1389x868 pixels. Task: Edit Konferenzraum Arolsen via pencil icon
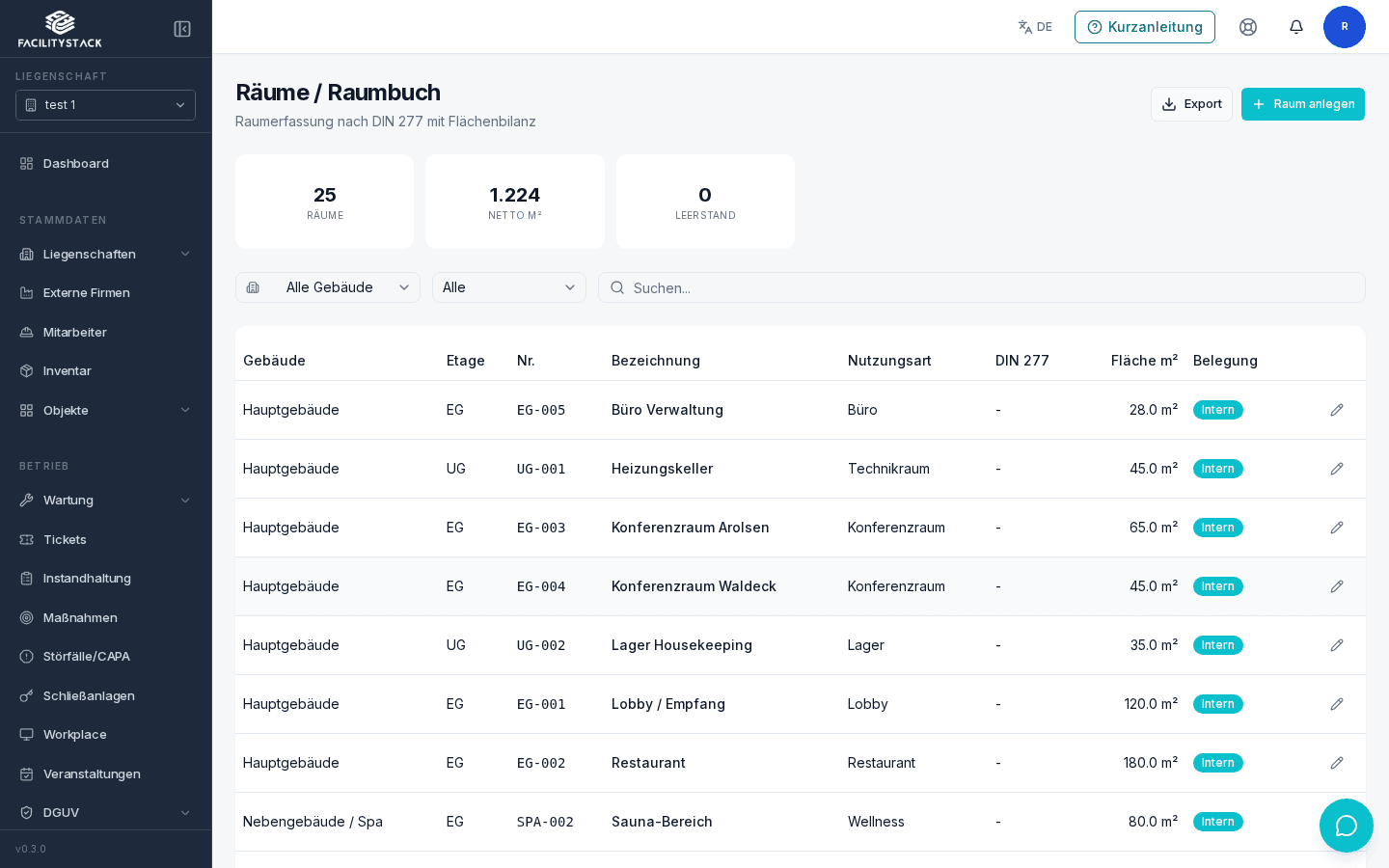point(1337,528)
